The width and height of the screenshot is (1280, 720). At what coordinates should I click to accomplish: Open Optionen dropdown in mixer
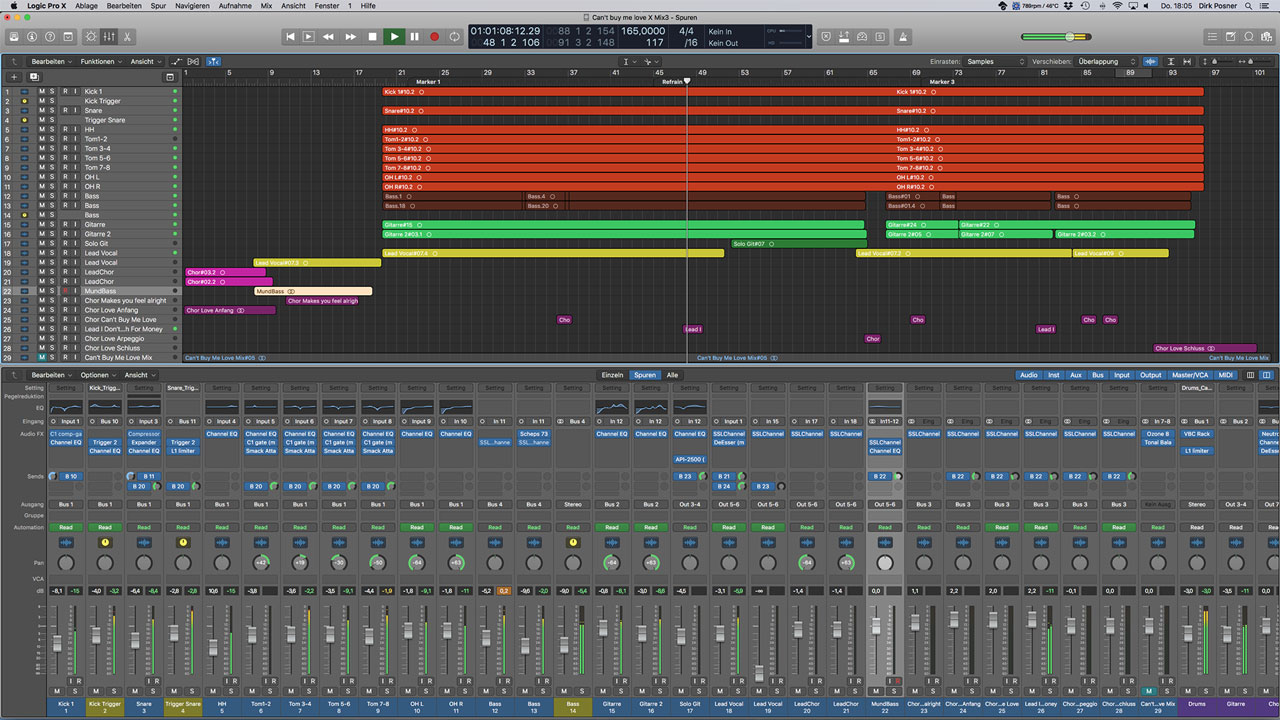[98, 375]
